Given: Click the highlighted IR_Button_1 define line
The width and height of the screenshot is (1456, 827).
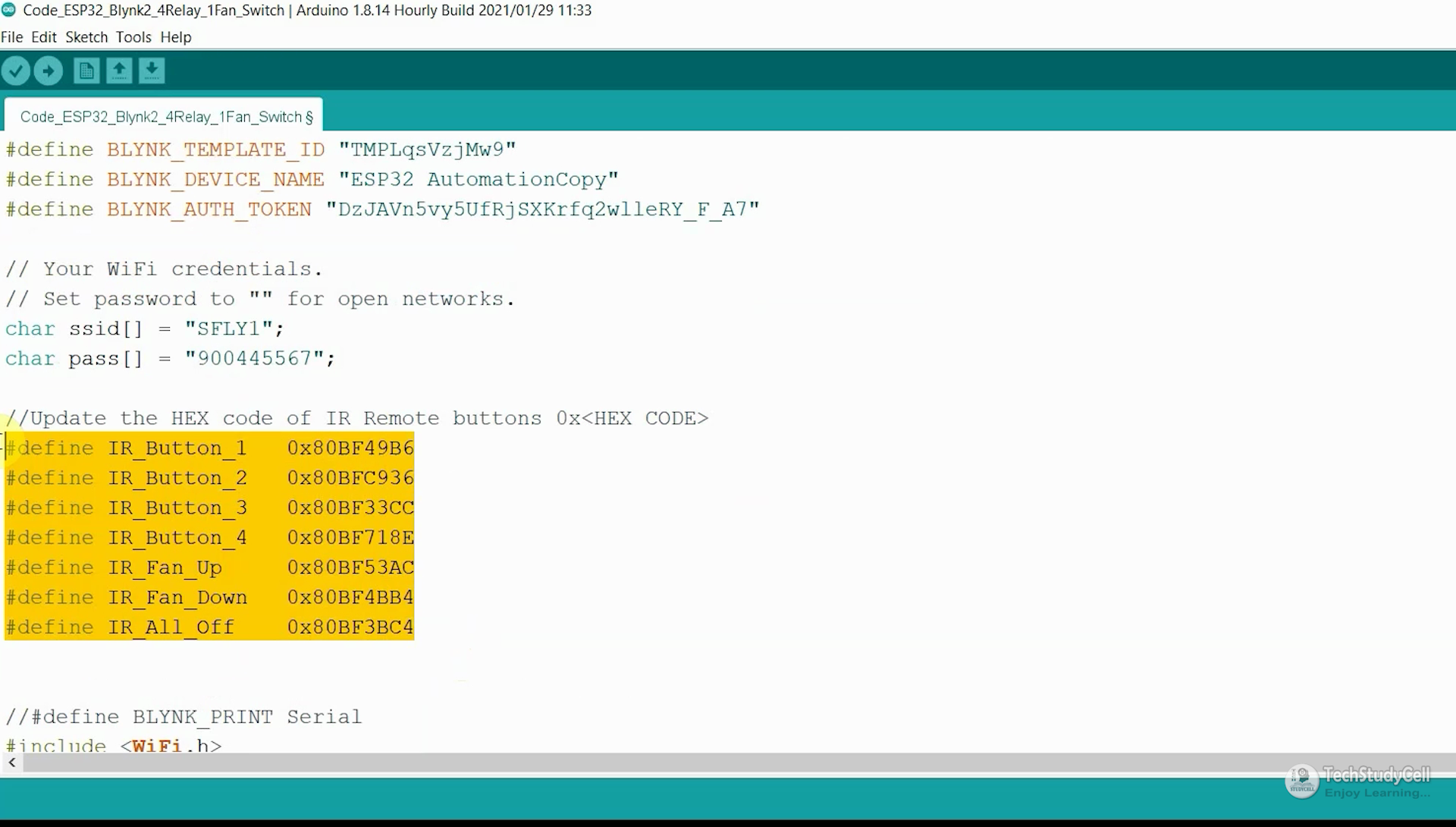Looking at the screenshot, I should [209, 448].
